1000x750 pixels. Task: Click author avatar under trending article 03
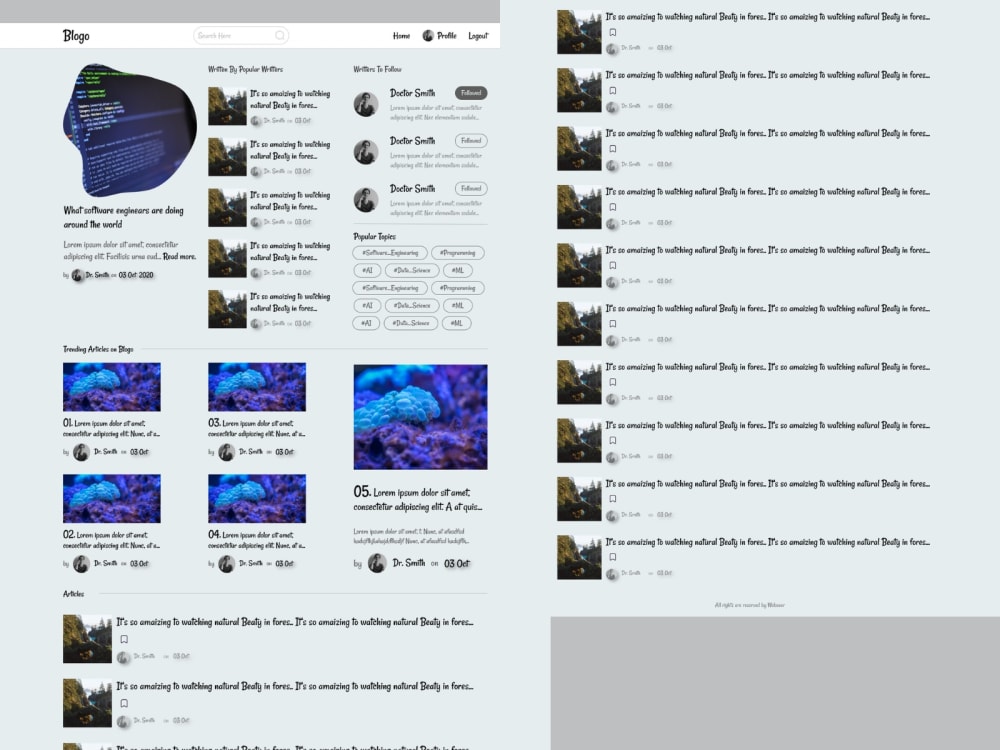[x=226, y=452]
